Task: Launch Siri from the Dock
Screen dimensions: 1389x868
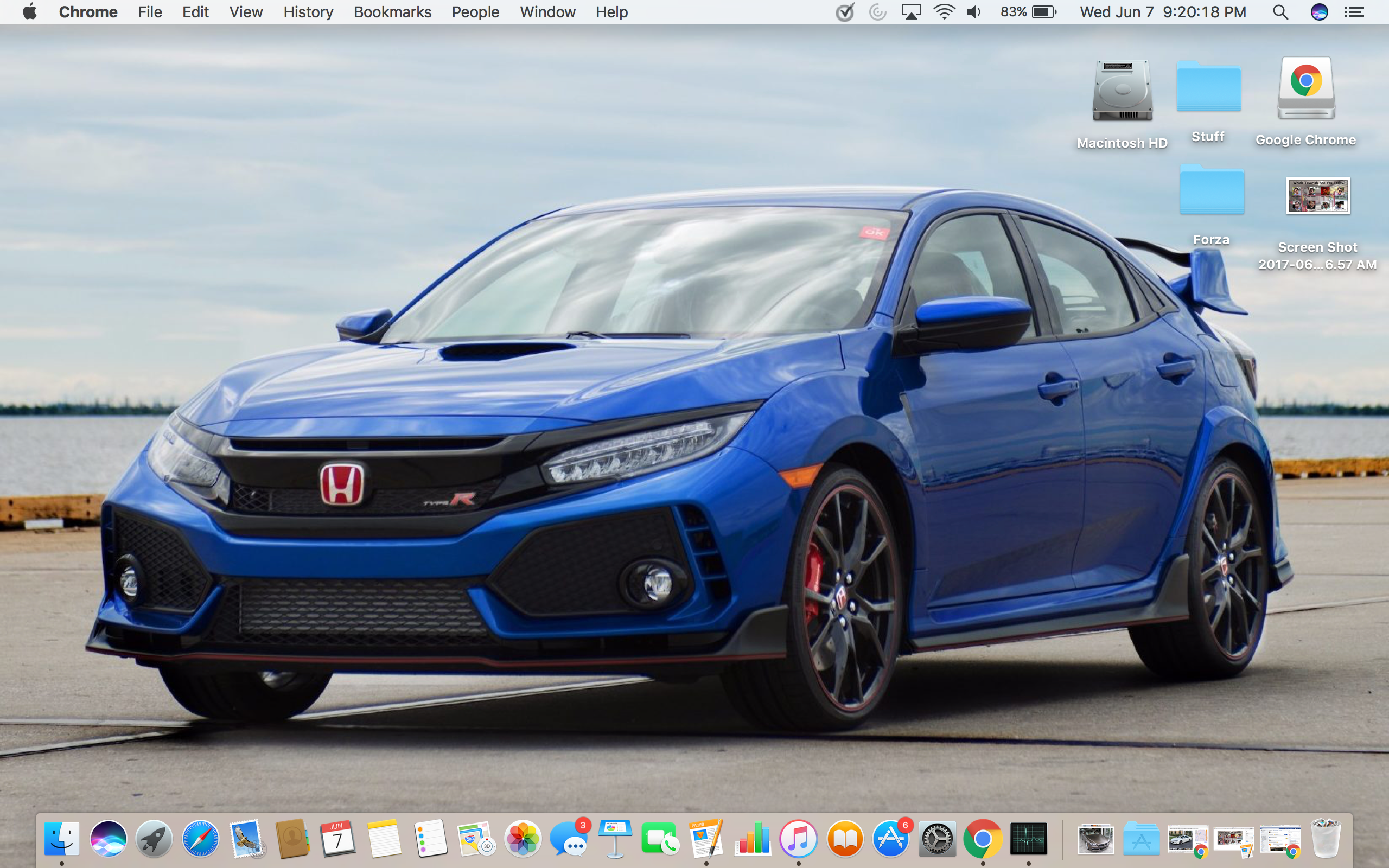Action: click(x=108, y=839)
